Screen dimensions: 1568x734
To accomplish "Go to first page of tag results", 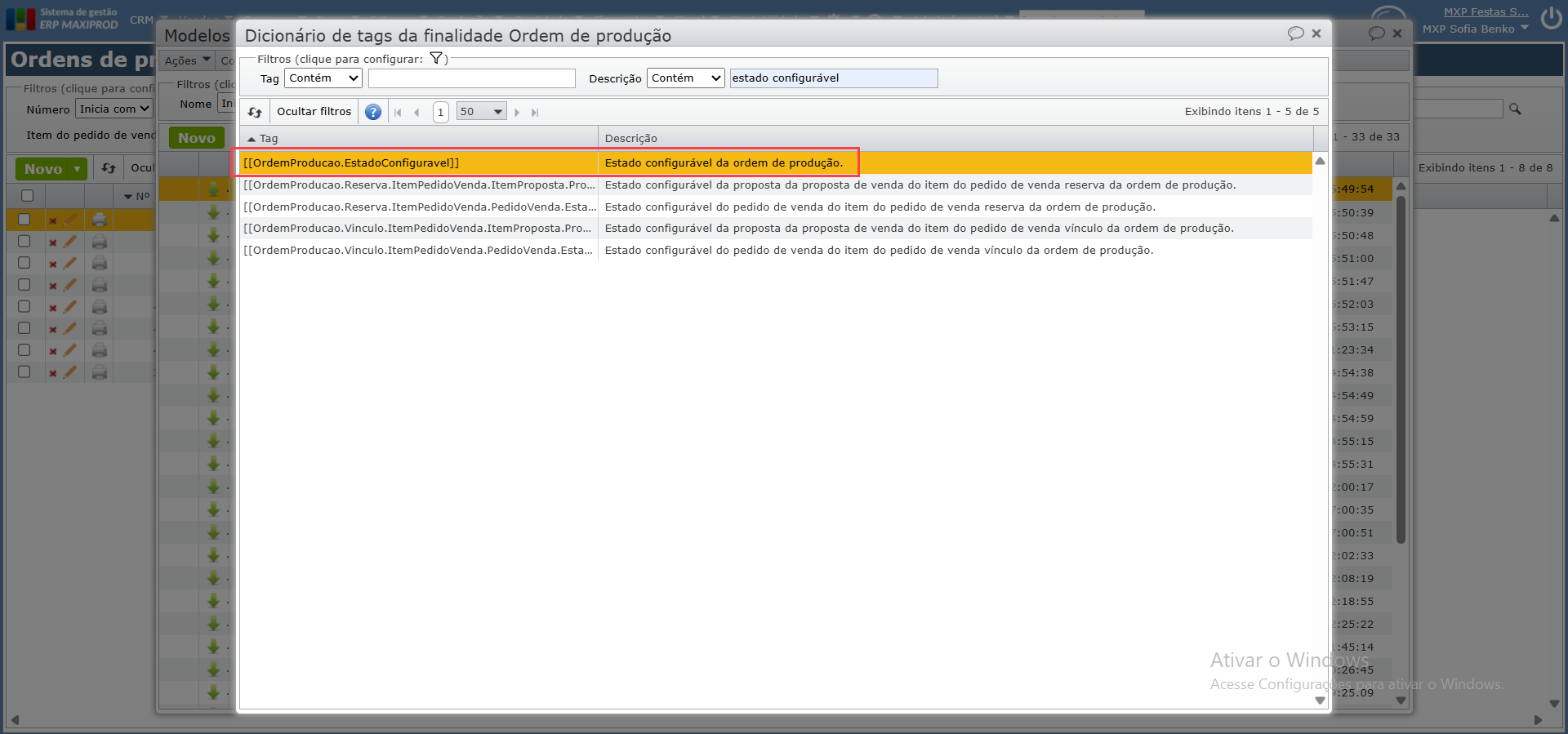I will 398,112.
